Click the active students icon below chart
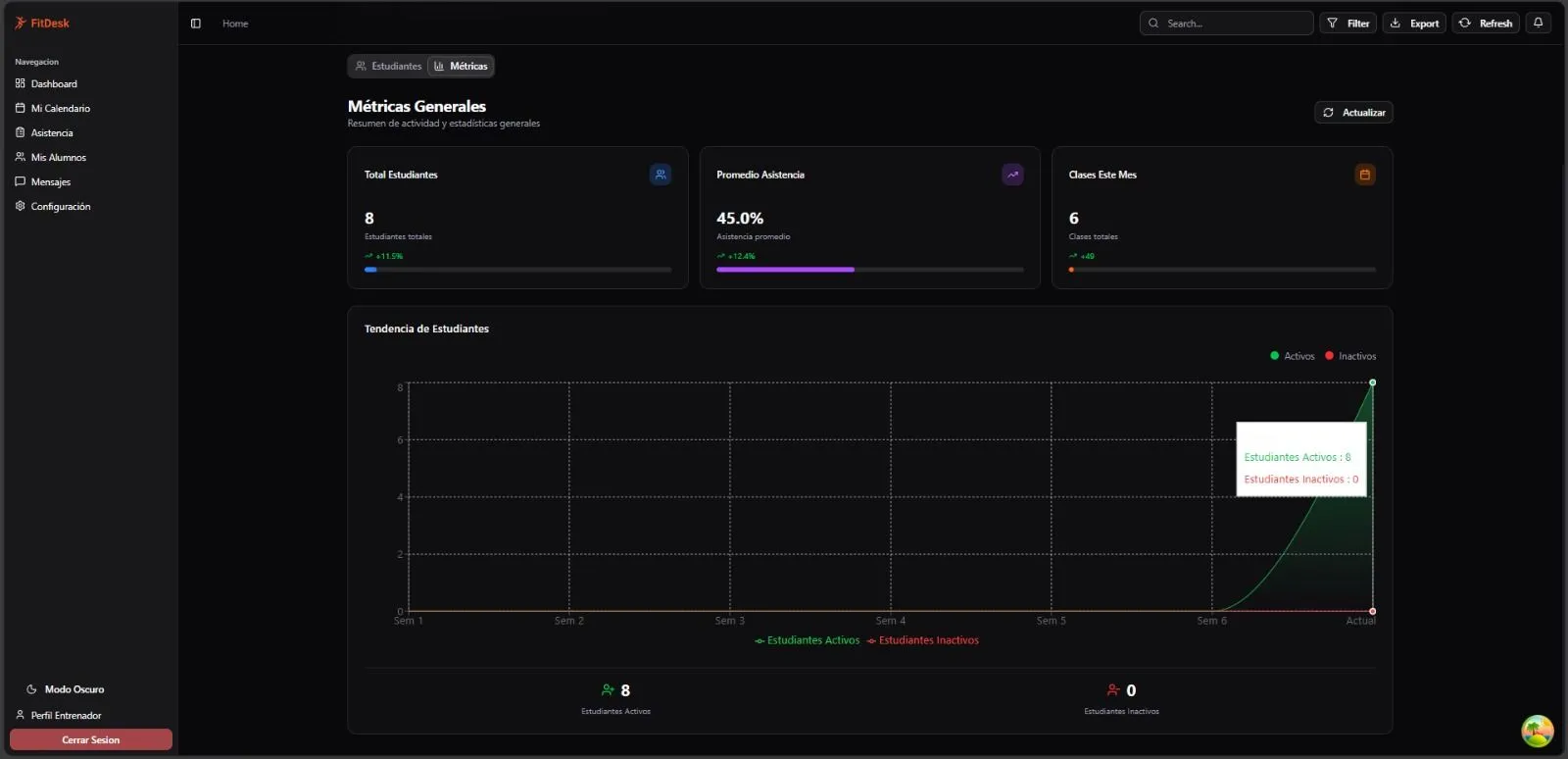Screen dimensions: 1568x759 [608, 690]
